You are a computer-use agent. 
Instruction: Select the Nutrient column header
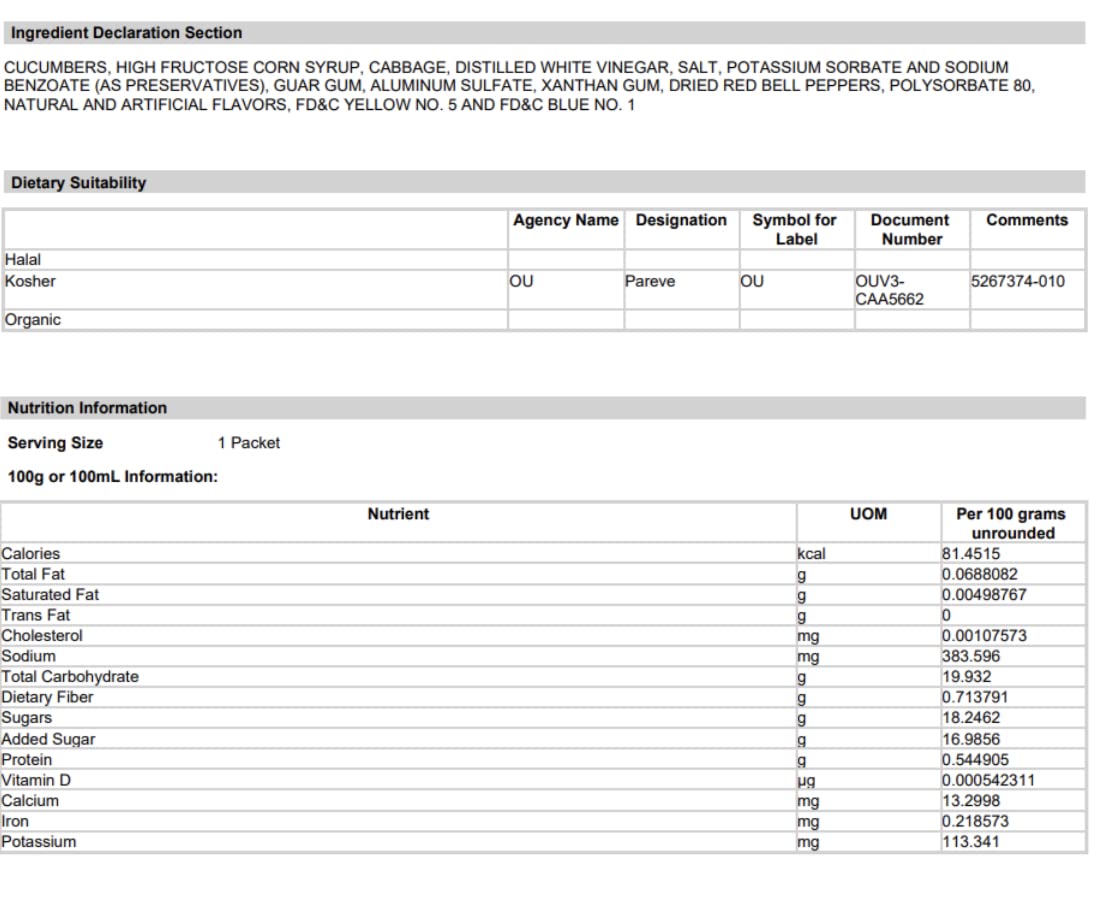tap(398, 514)
